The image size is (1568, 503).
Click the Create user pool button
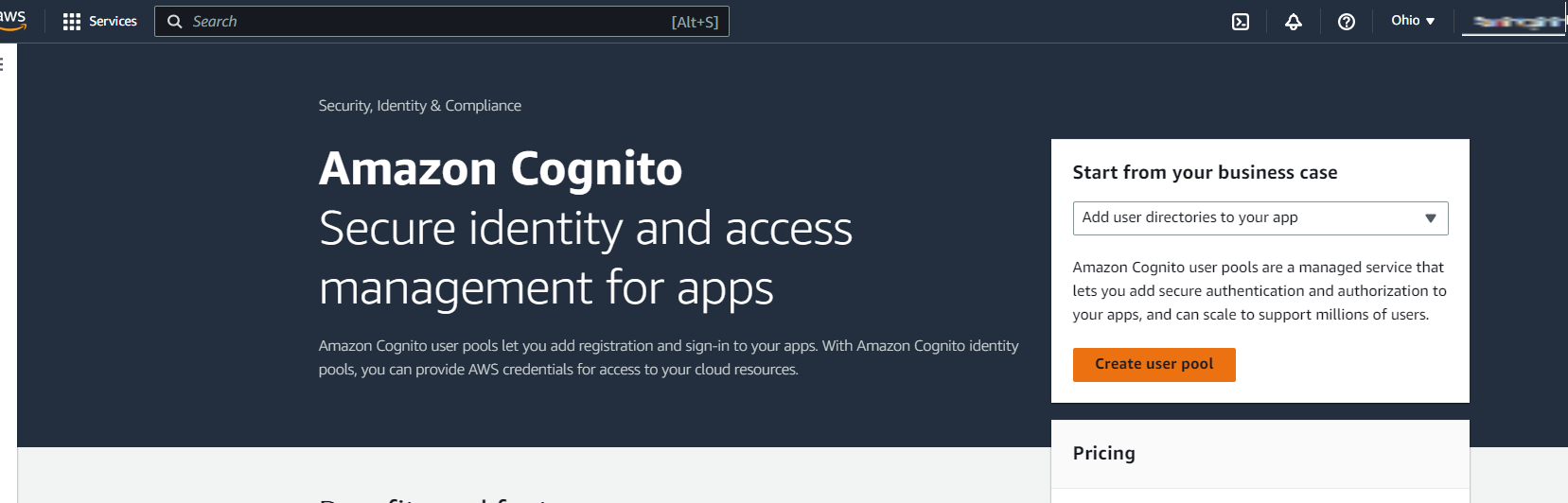(1154, 364)
